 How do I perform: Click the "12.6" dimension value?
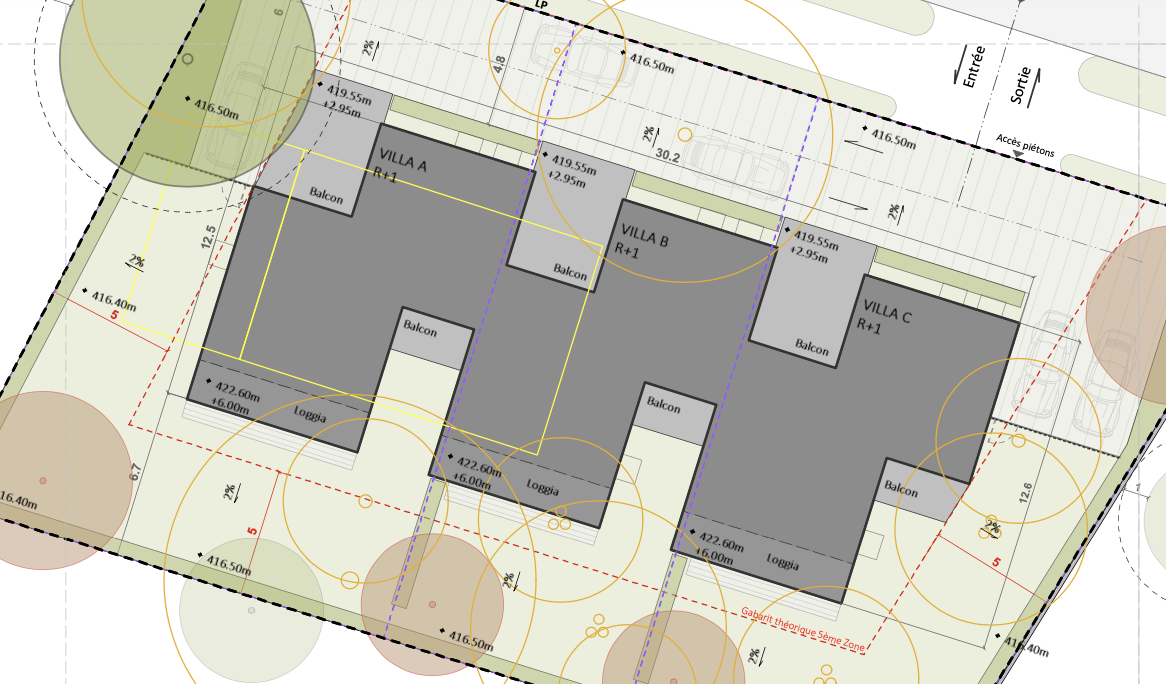(1025, 494)
